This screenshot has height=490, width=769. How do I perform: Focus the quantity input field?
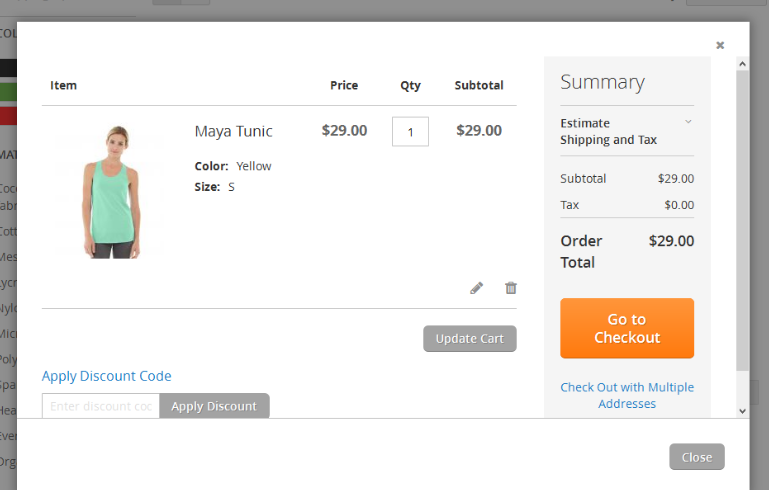pos(410,131)
